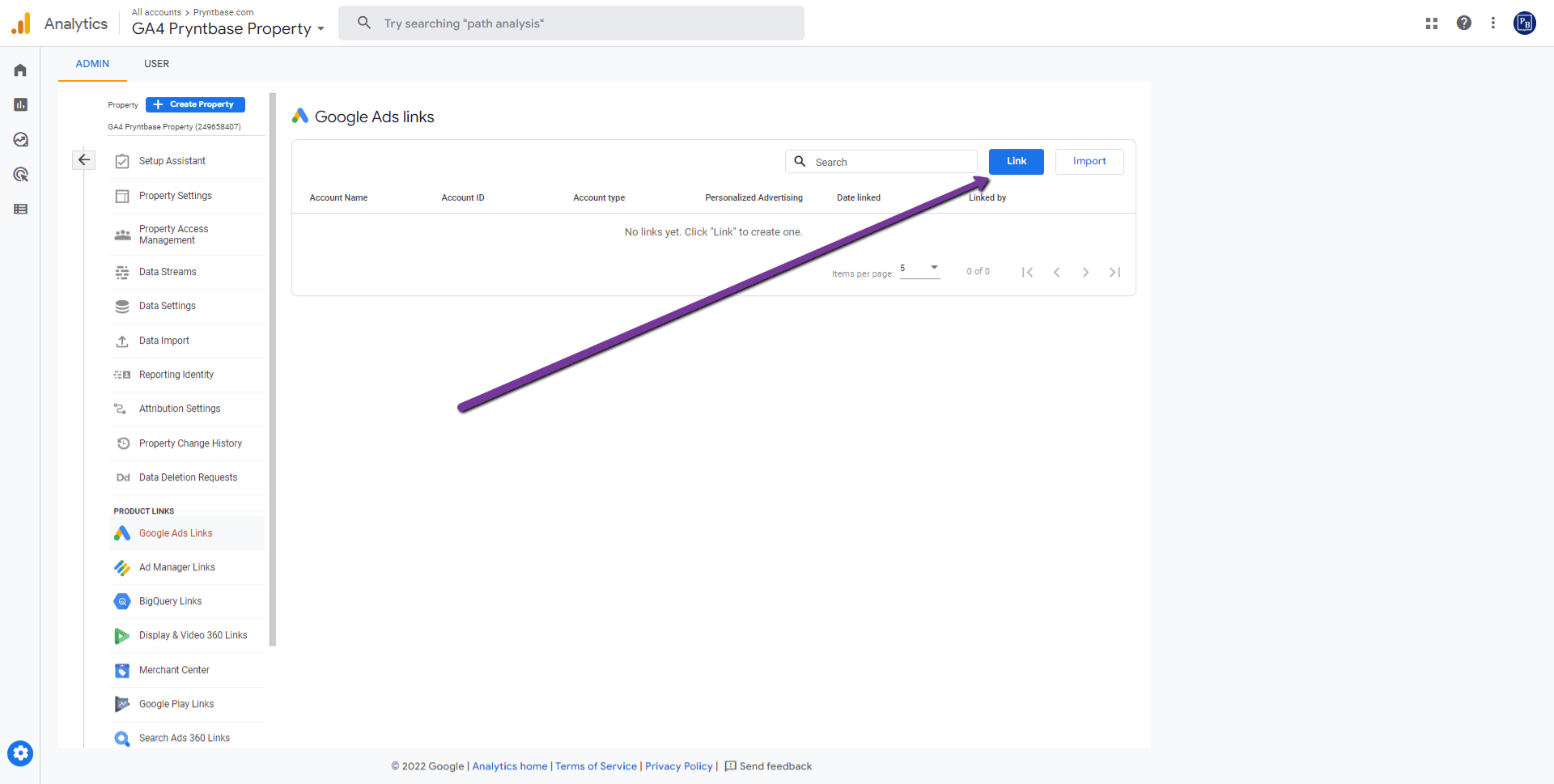Go to first page pagination button
This screenshot has width=1554, height=784.
[x=1027, y=272]
